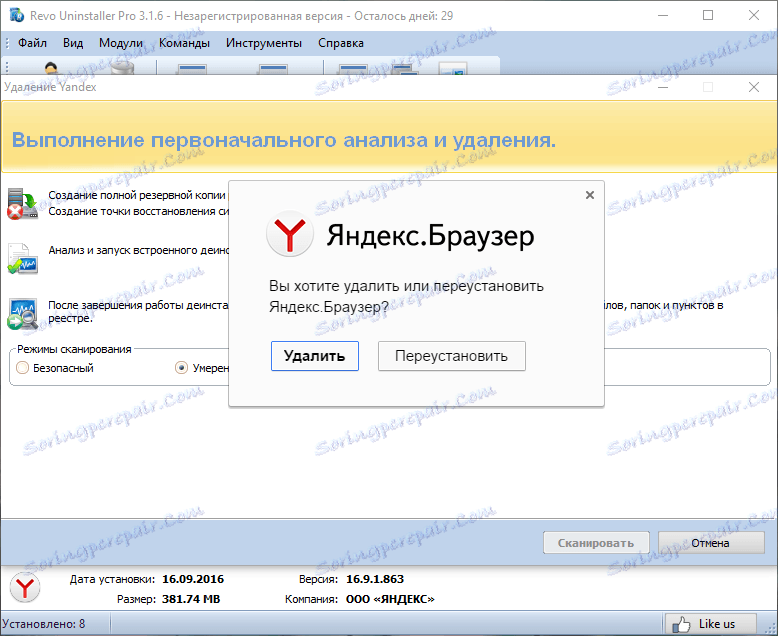Click the Yandex Browser logo in dialog
The height and width of the screenshot is (636, 778).
(290, 234)
